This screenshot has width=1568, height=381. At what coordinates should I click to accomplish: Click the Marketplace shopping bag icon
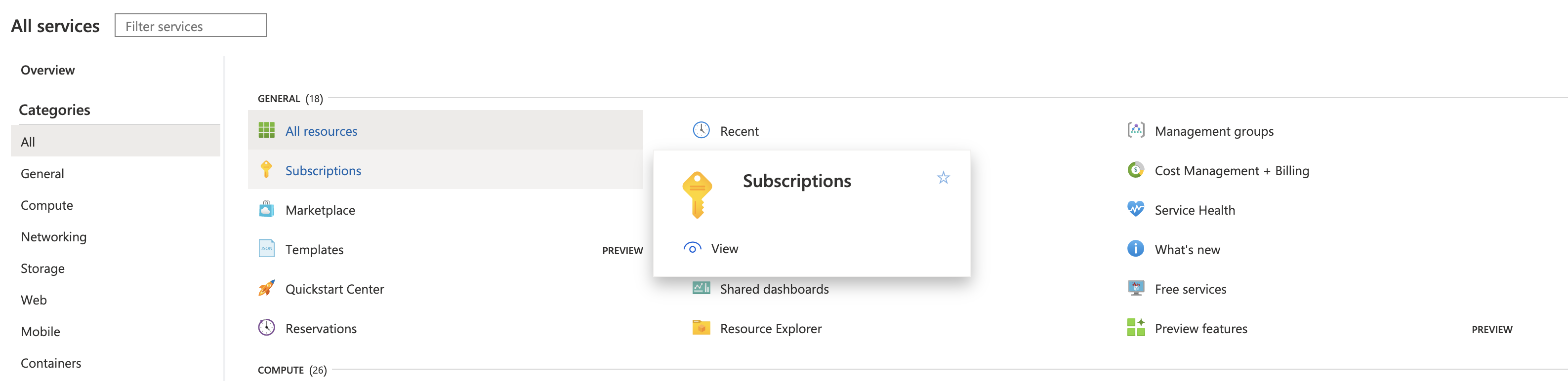[x=266, y=210]
